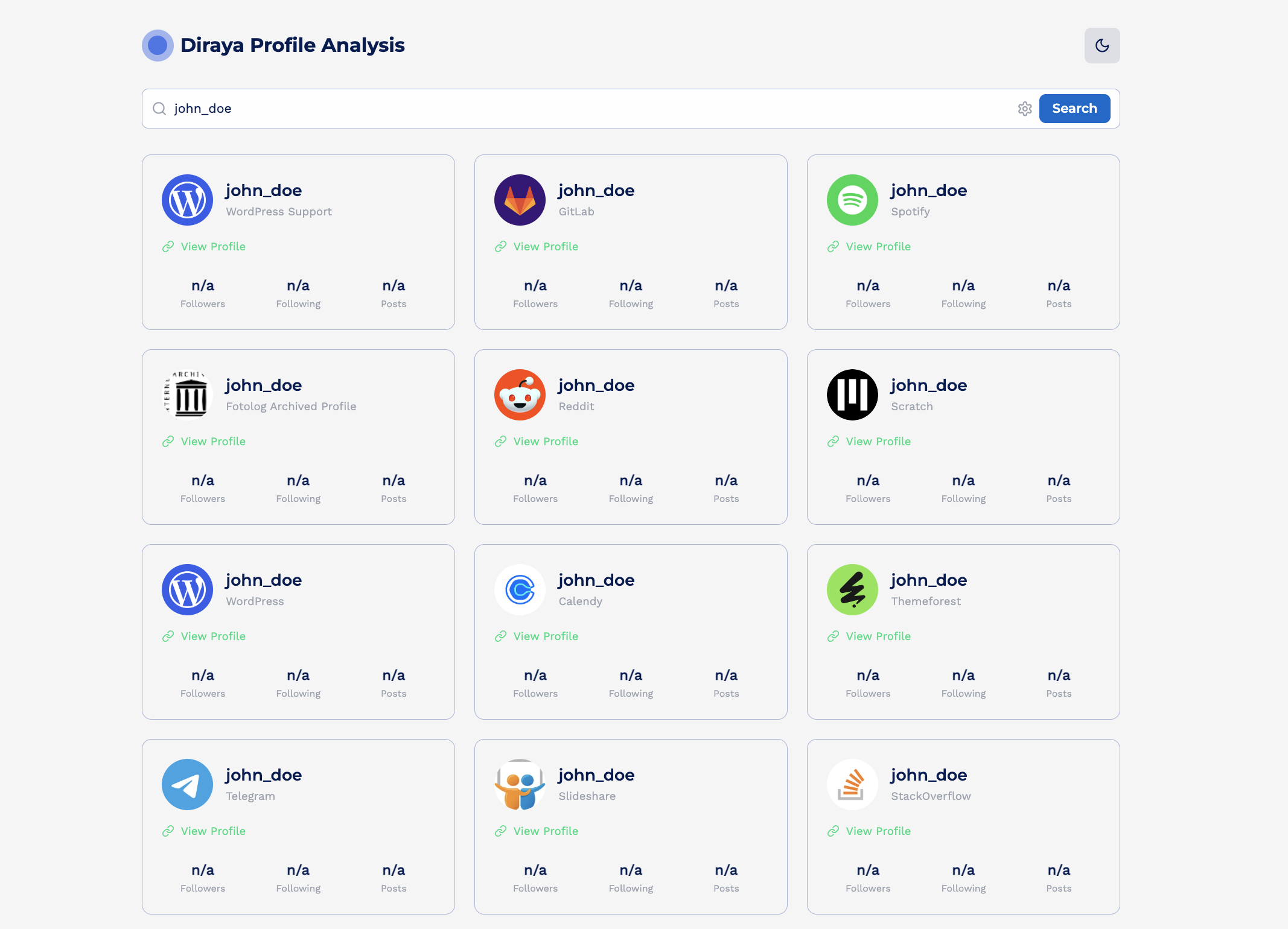Open View Profile link for Spotify

878,247
